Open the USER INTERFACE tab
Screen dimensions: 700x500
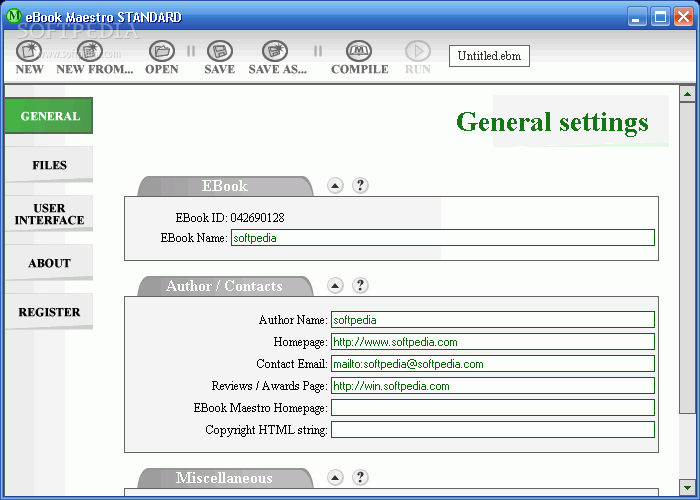pos(49,214)
